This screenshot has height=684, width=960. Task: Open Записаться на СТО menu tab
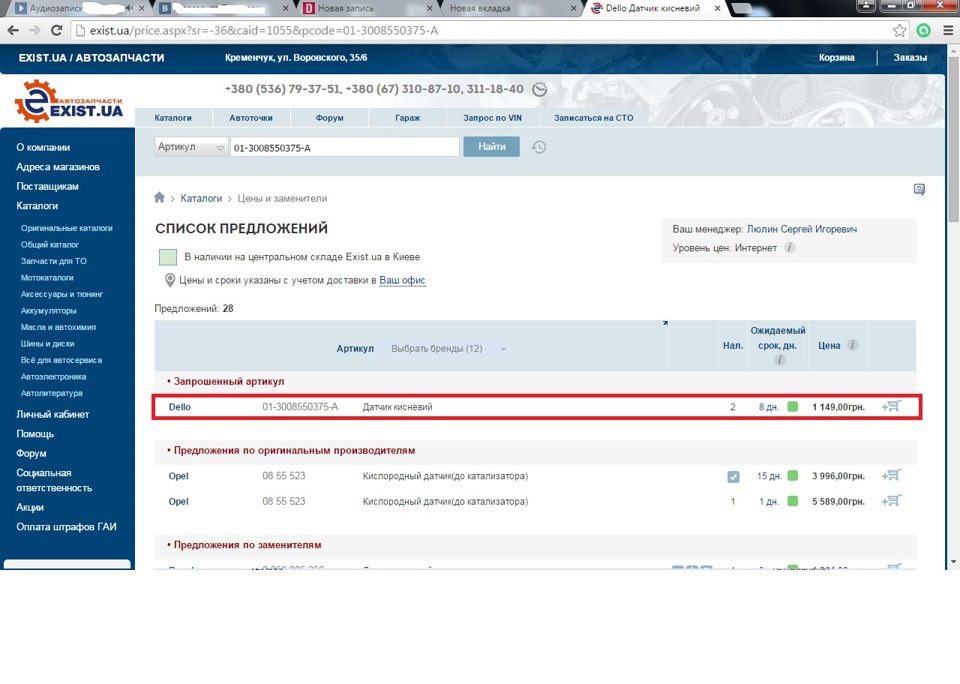(593, 118)
